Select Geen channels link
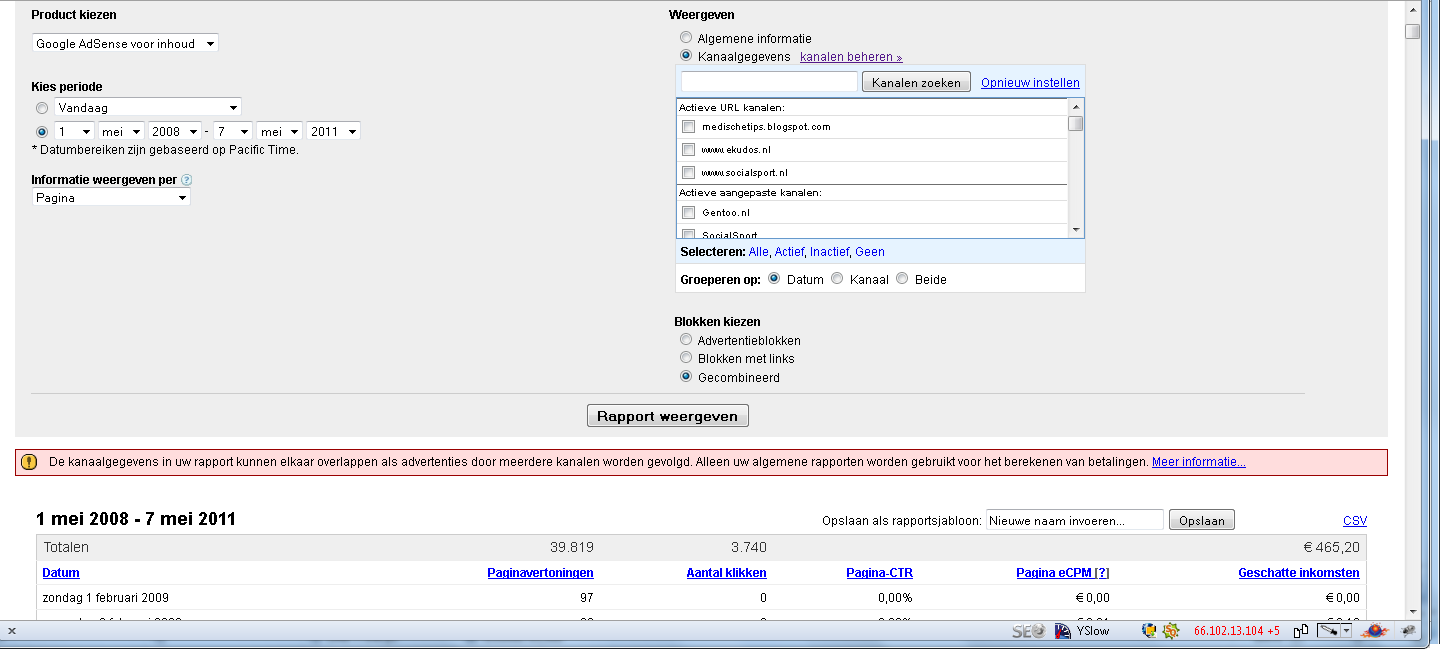 point(870,252)
